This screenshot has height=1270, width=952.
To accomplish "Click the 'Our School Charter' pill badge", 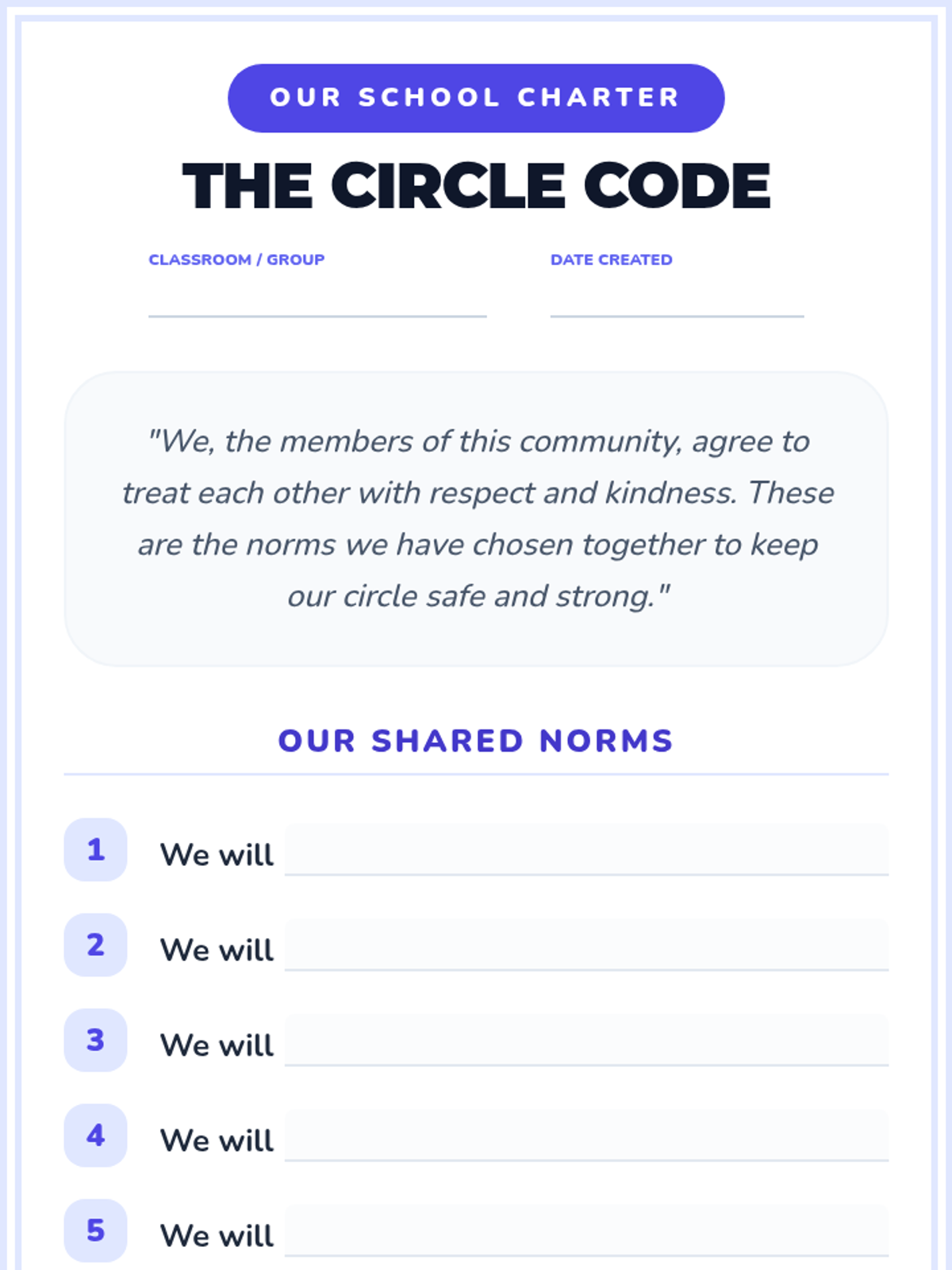I will tap(476, 98).
